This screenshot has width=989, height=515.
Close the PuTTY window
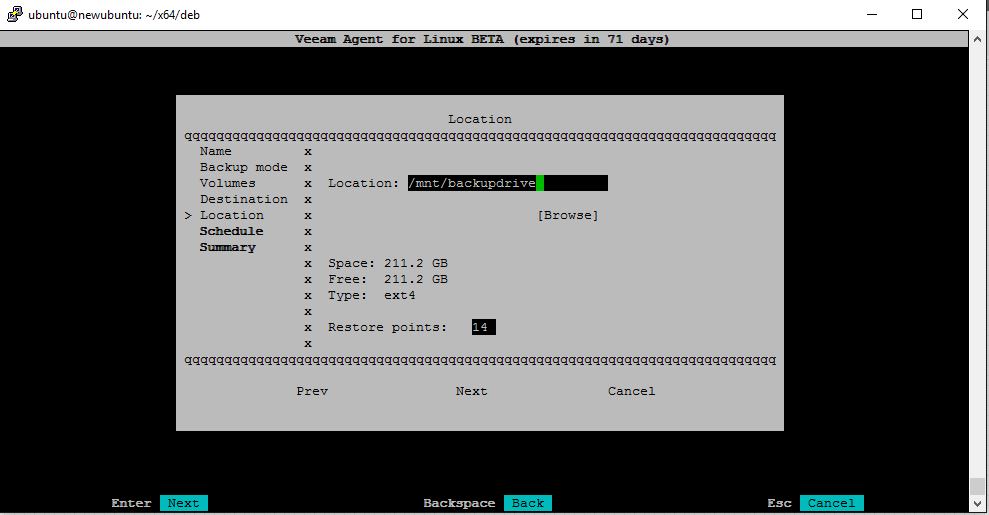(963, 14)
